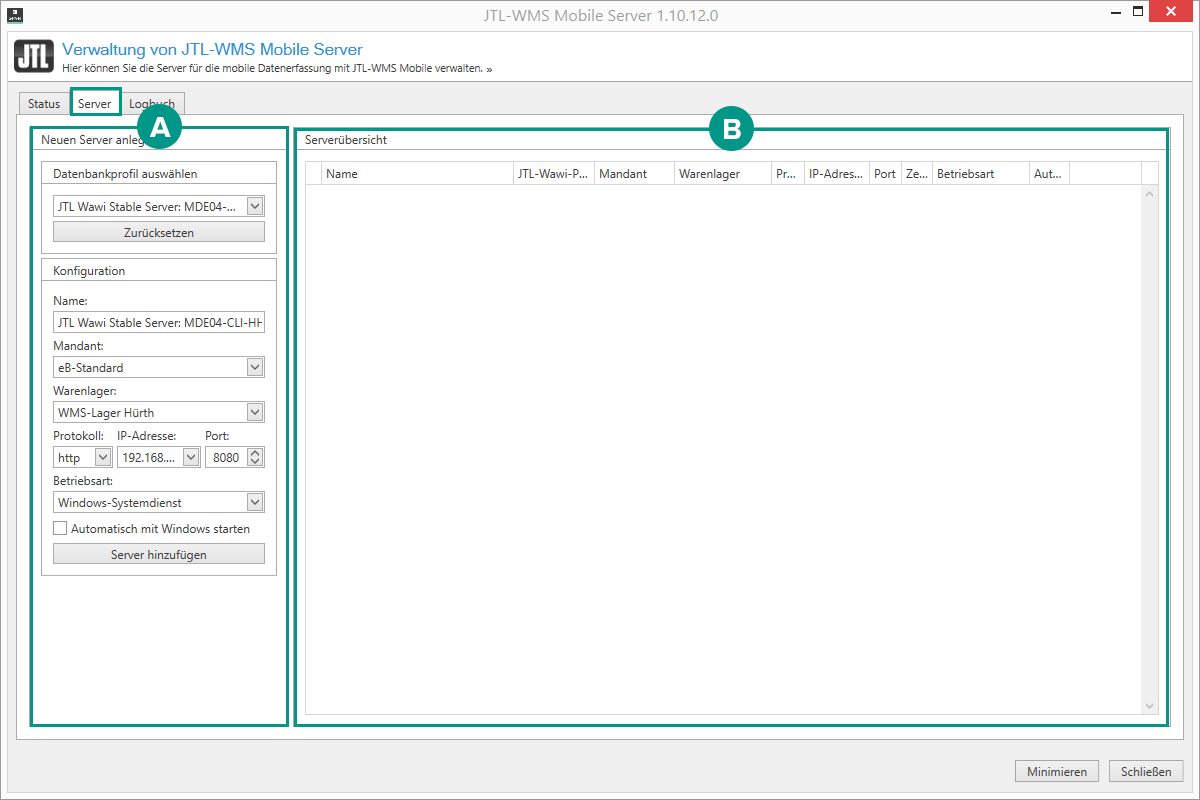Screen dimensions: 1200x800
Task: Click the JTL logo icon
Action: [x=34, y=56]
